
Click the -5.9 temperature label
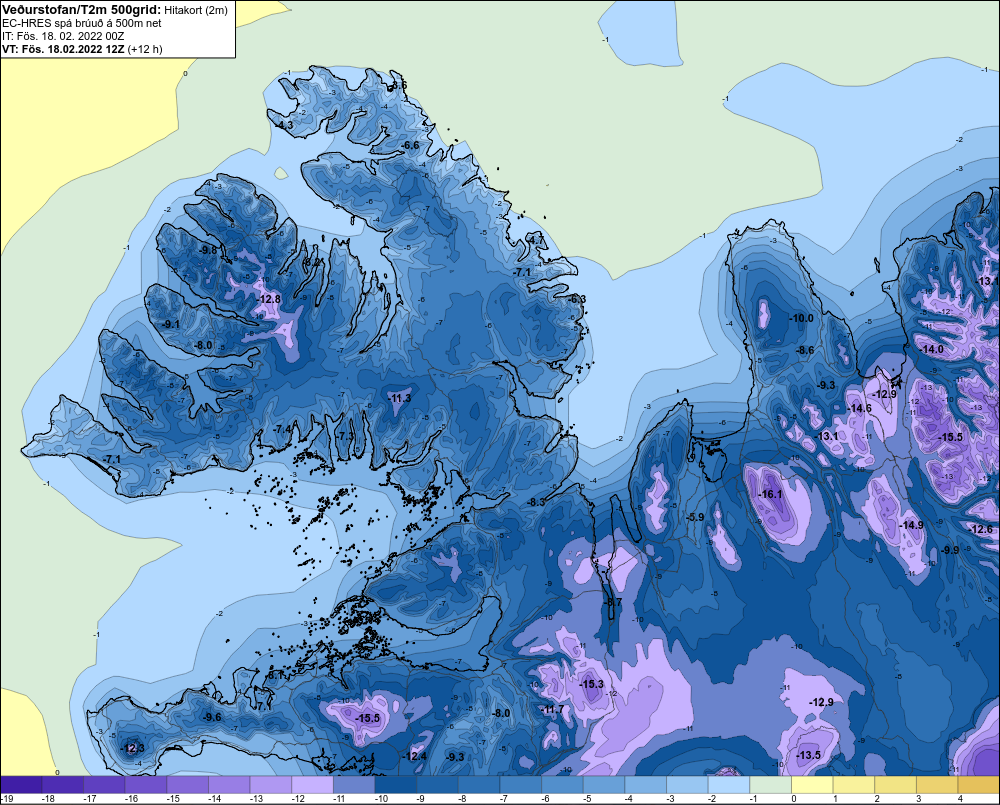[x=695, y=517]
